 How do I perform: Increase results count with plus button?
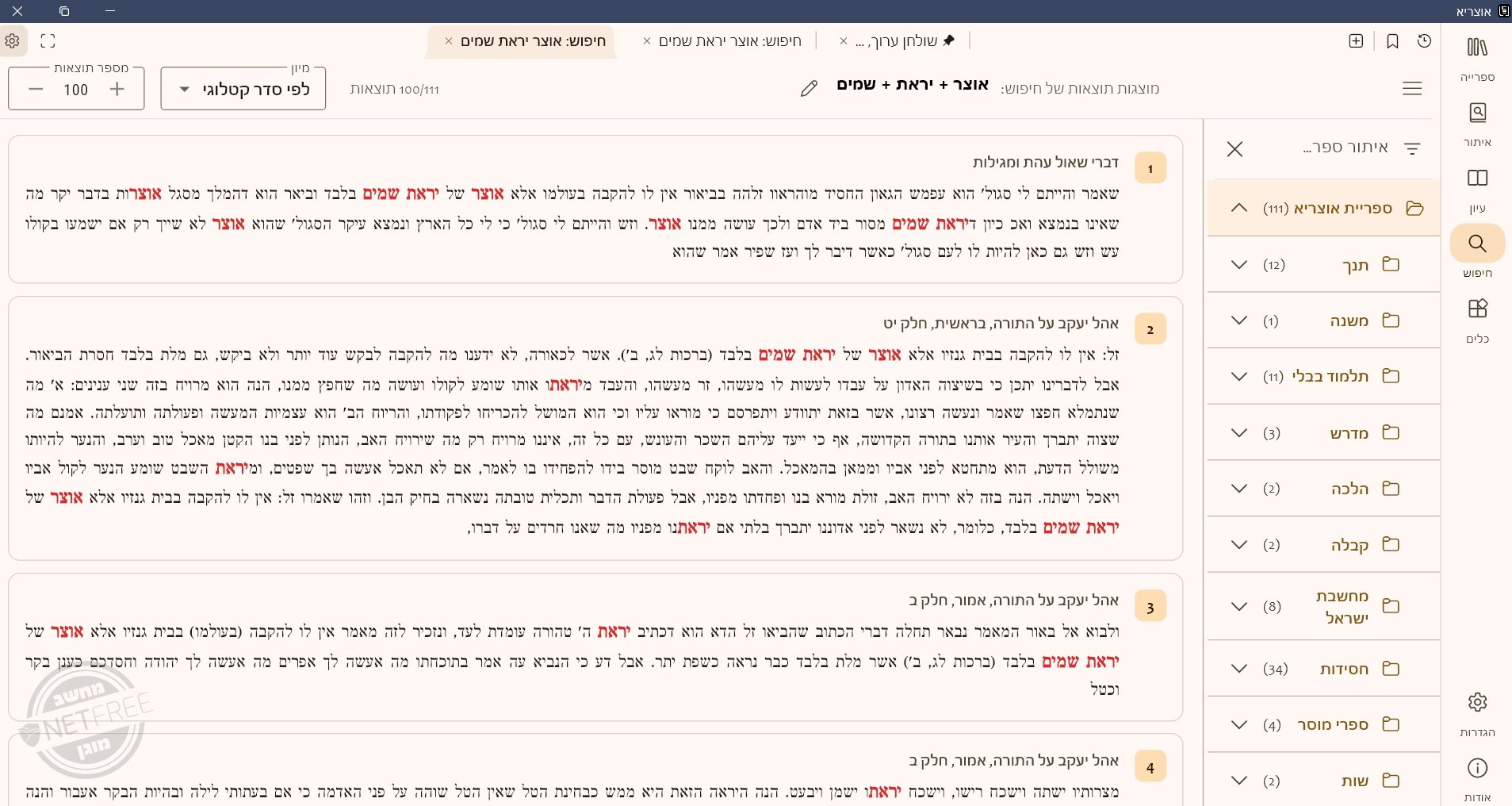click(x=117, y=89)
